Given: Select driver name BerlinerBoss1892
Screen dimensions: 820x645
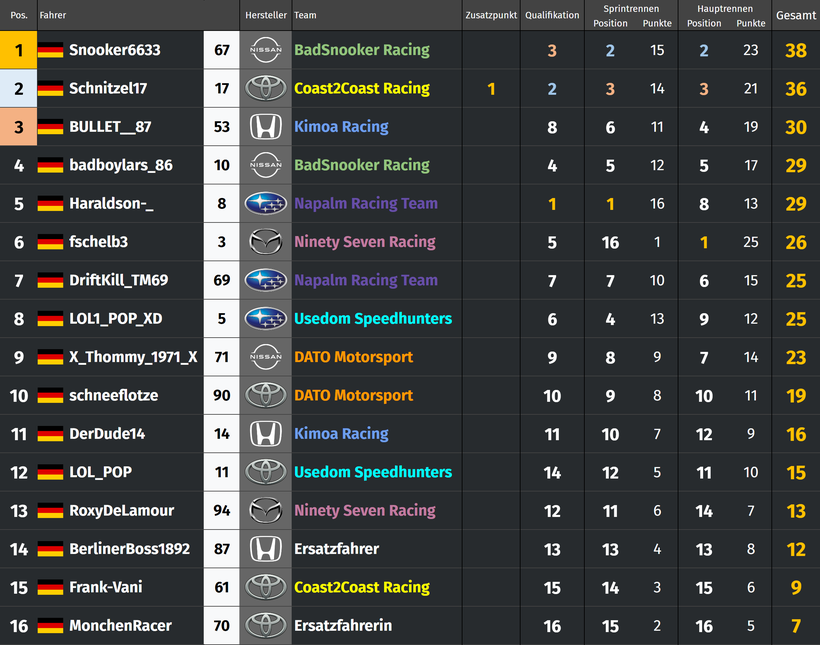Looking at the screenshot, I should point(130,549).
